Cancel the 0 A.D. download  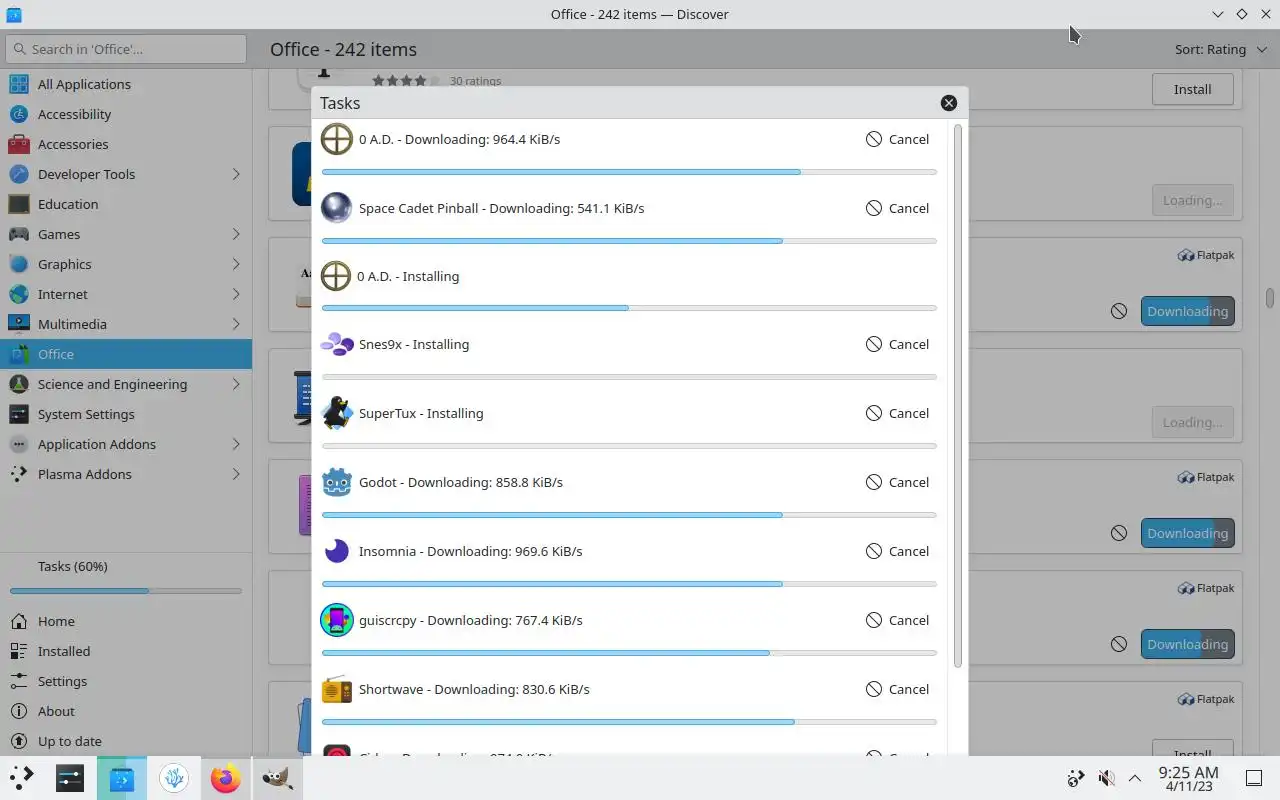pyautogui.click(x=898, y=139)
